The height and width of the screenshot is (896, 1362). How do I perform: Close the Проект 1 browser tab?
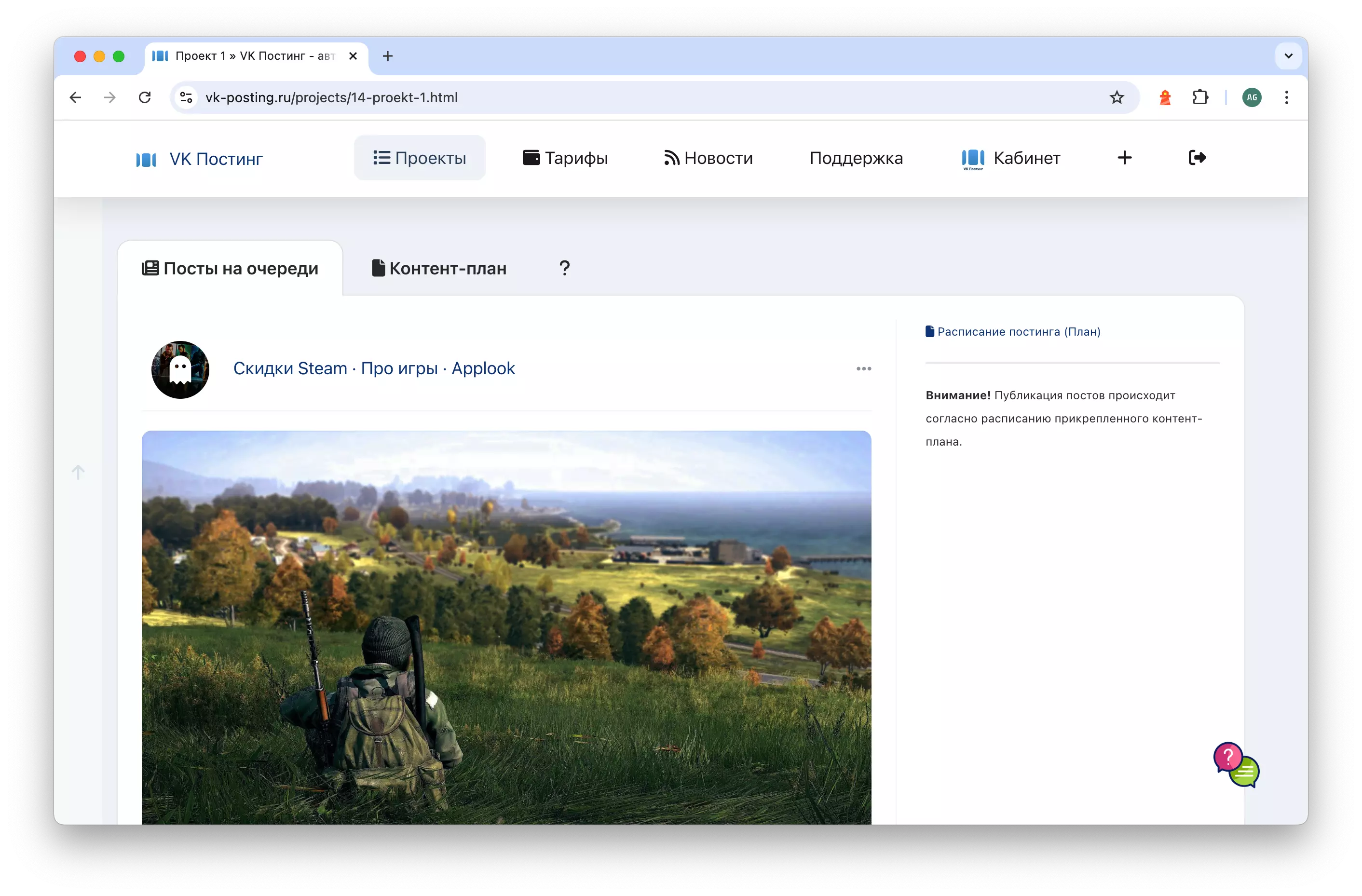(x=353, y=56)
